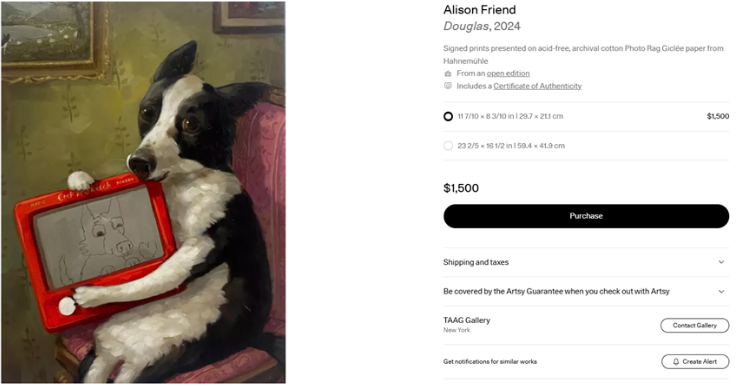Expand the Shipping and taxes chevron
Viewport: 740px width, 386px height.
[x=721, y=262]
